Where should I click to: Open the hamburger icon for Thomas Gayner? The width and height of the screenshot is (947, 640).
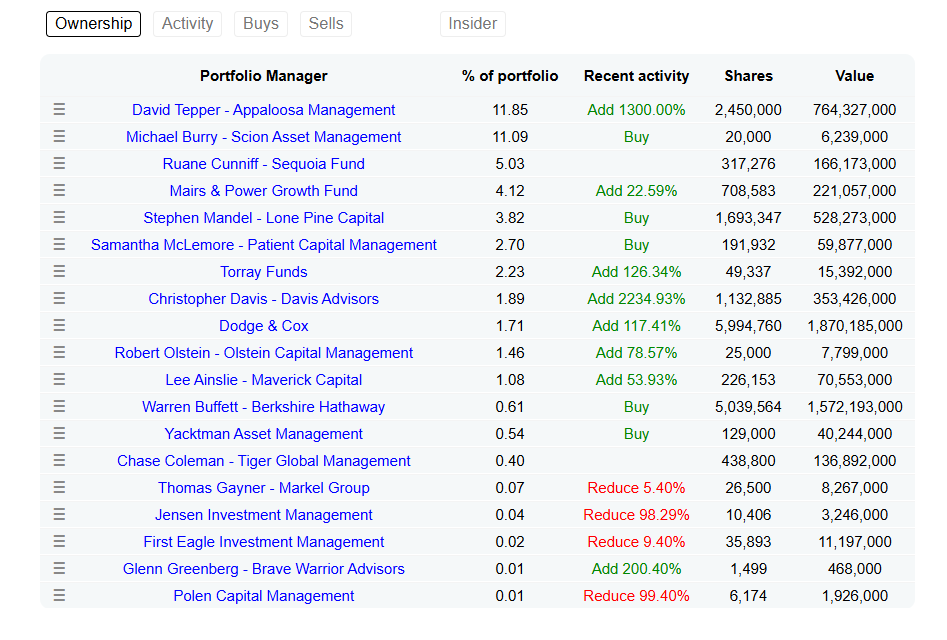[x=59, y=487]
